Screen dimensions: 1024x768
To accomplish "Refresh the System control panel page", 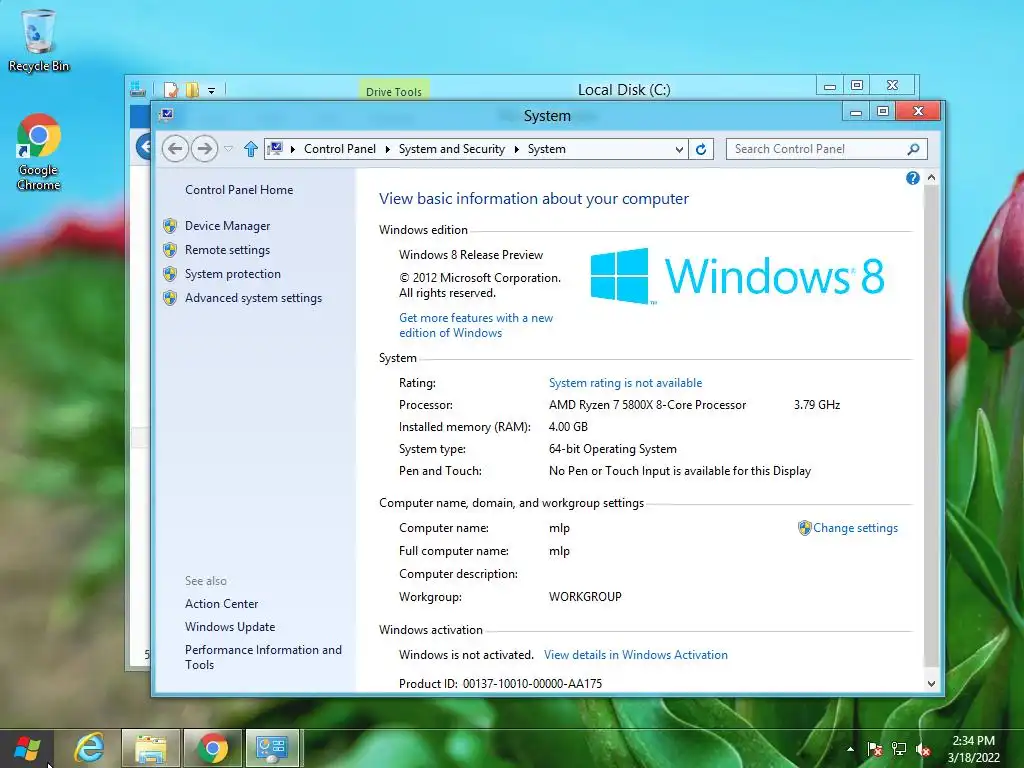I will tap(701, 149).
